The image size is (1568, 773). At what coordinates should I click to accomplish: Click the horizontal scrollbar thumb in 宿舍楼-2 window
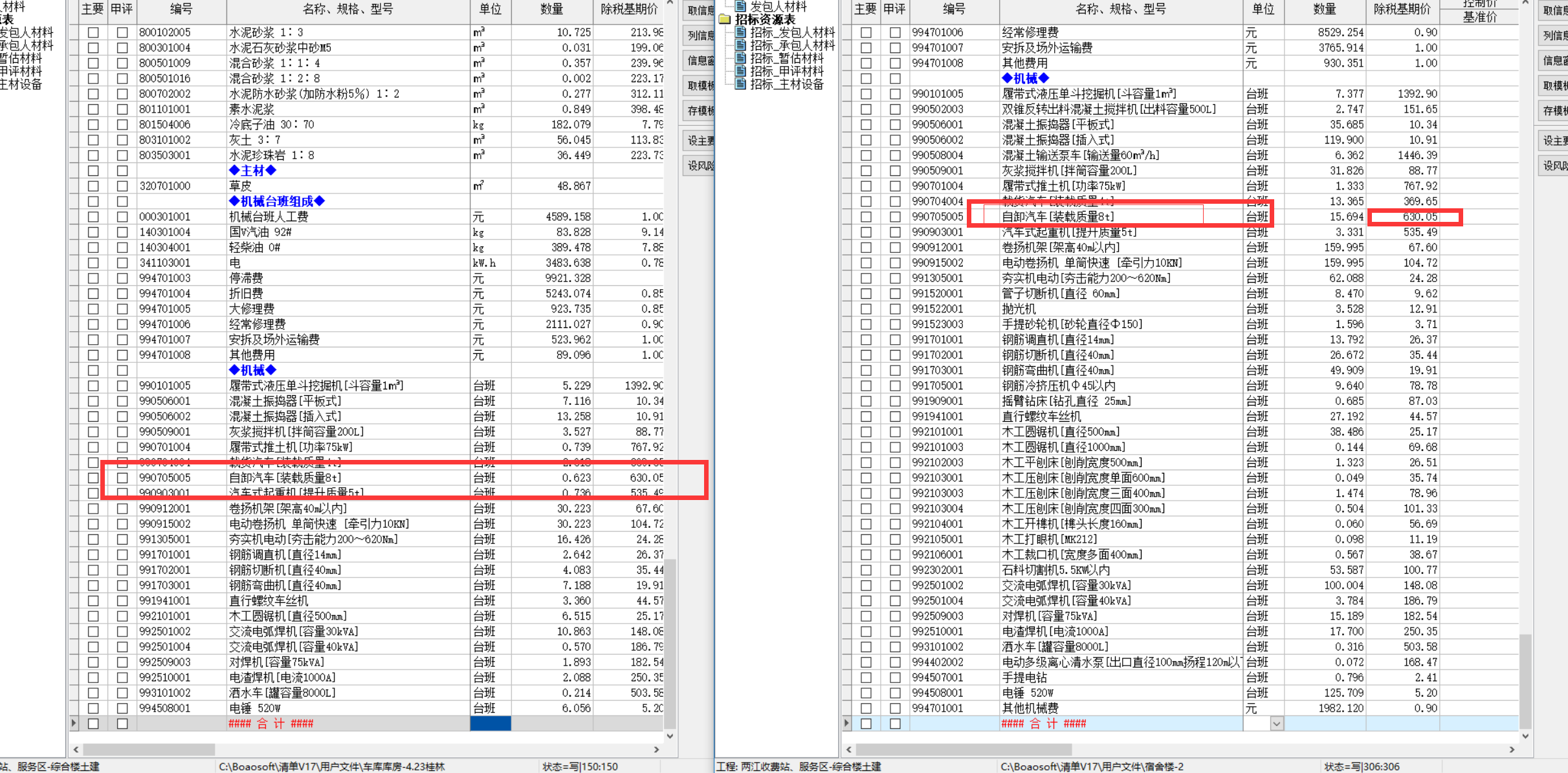pyautogui.click(x=964, y=750)
